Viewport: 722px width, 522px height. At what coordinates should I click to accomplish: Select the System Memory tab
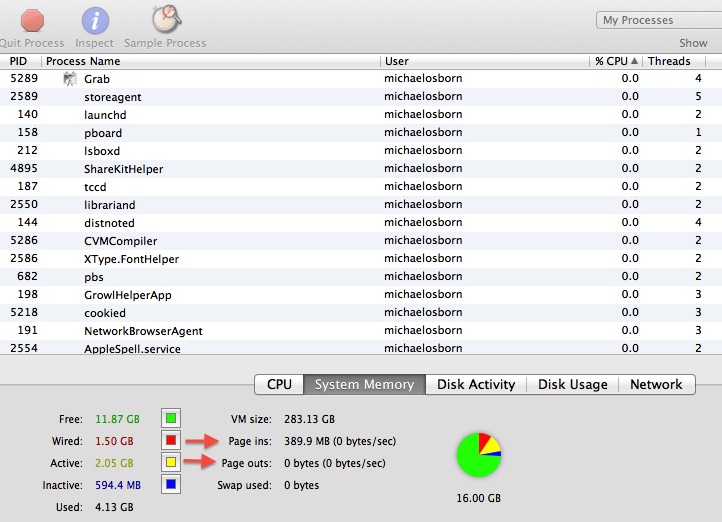[364, 384]
